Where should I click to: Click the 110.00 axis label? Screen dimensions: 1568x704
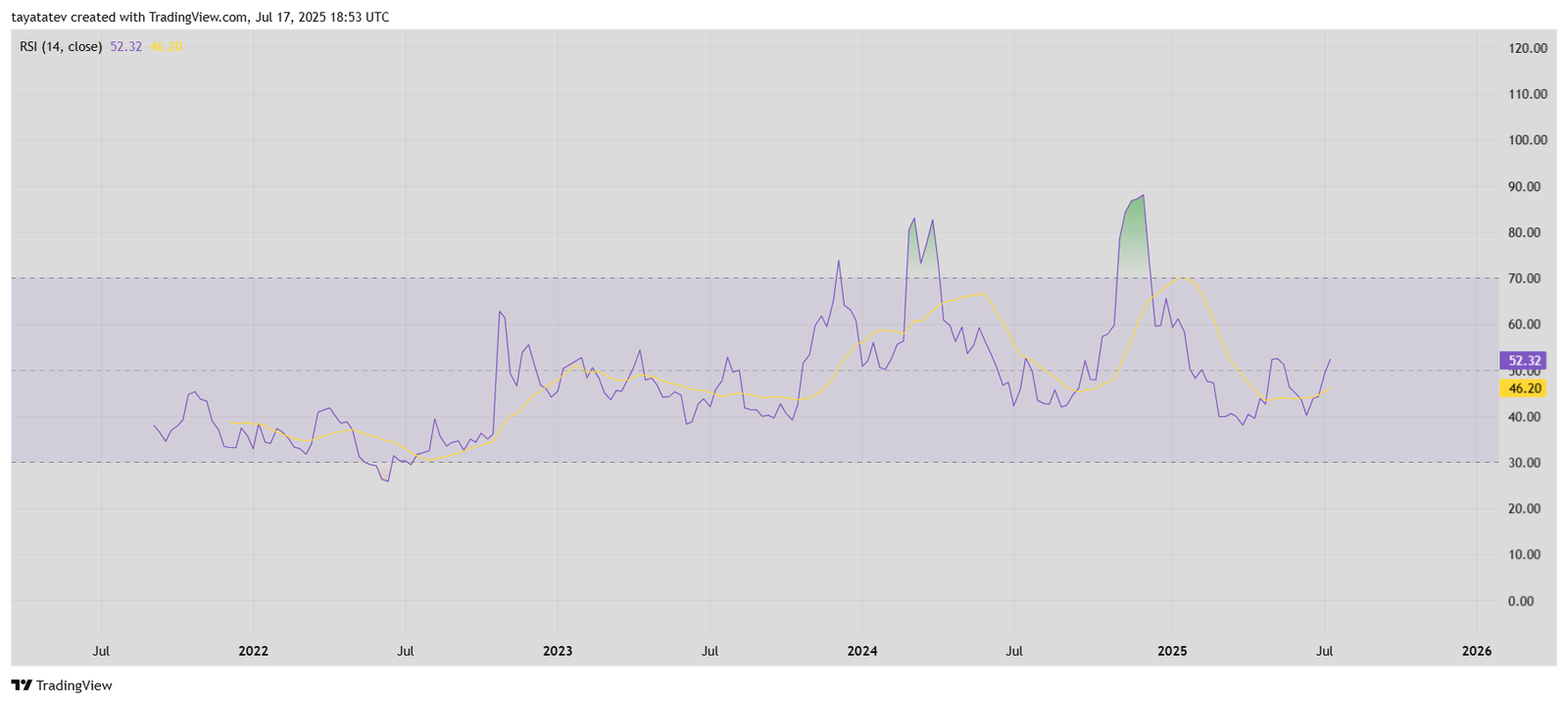[1527, 94]
